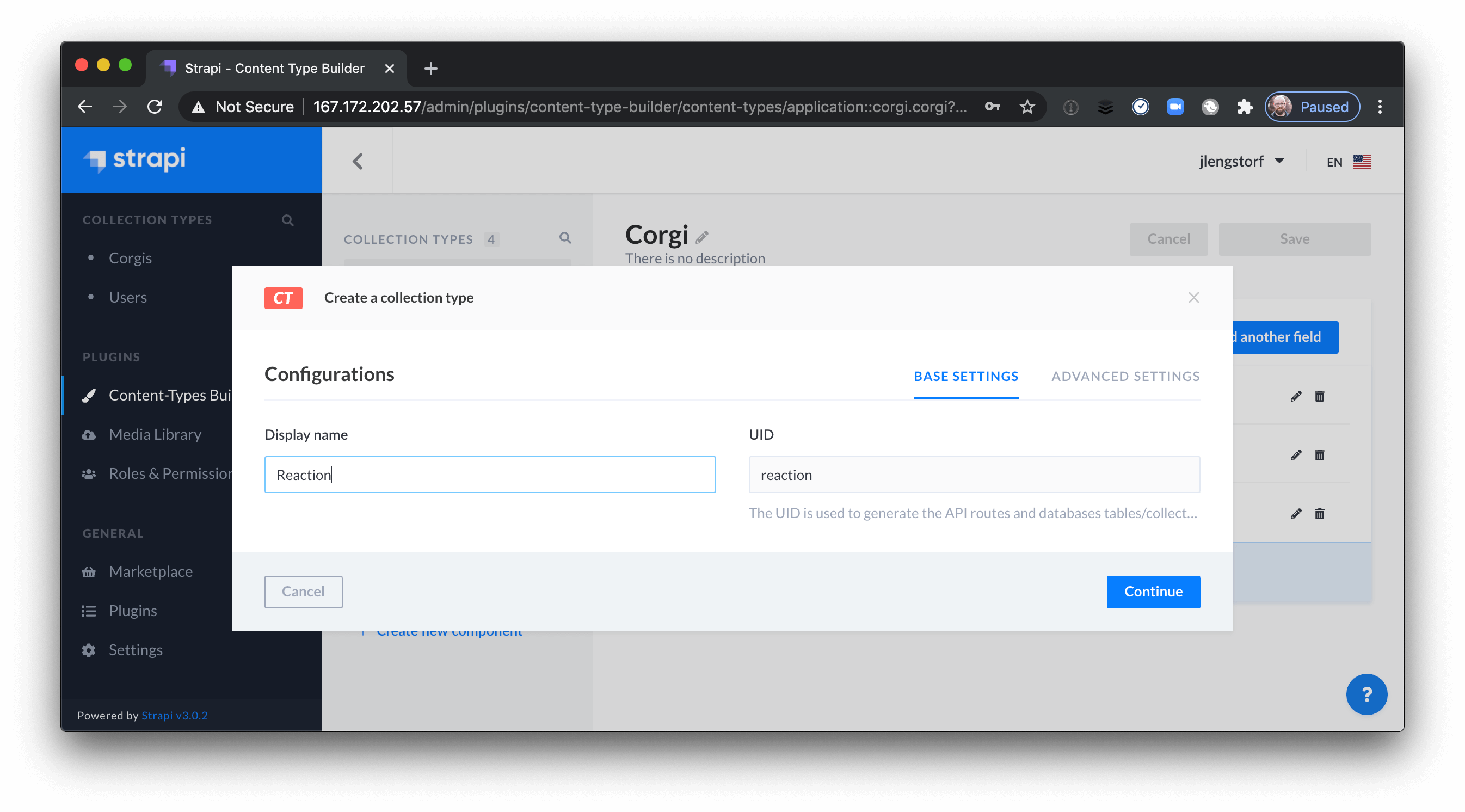
Task: Click inside the UID input field
Action: point(974,474)
